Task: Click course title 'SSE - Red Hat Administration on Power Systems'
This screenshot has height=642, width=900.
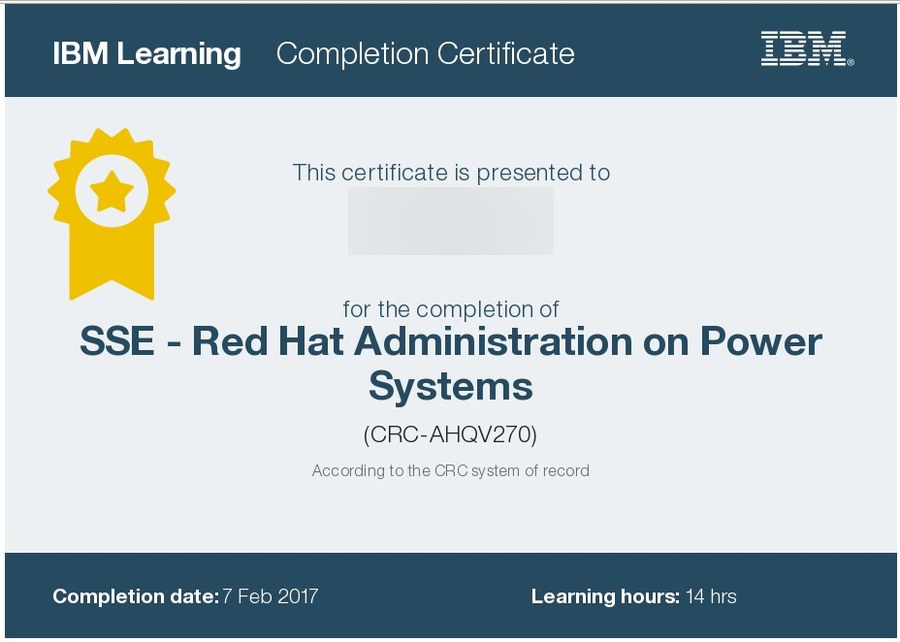Action: (x=451, y=364)
